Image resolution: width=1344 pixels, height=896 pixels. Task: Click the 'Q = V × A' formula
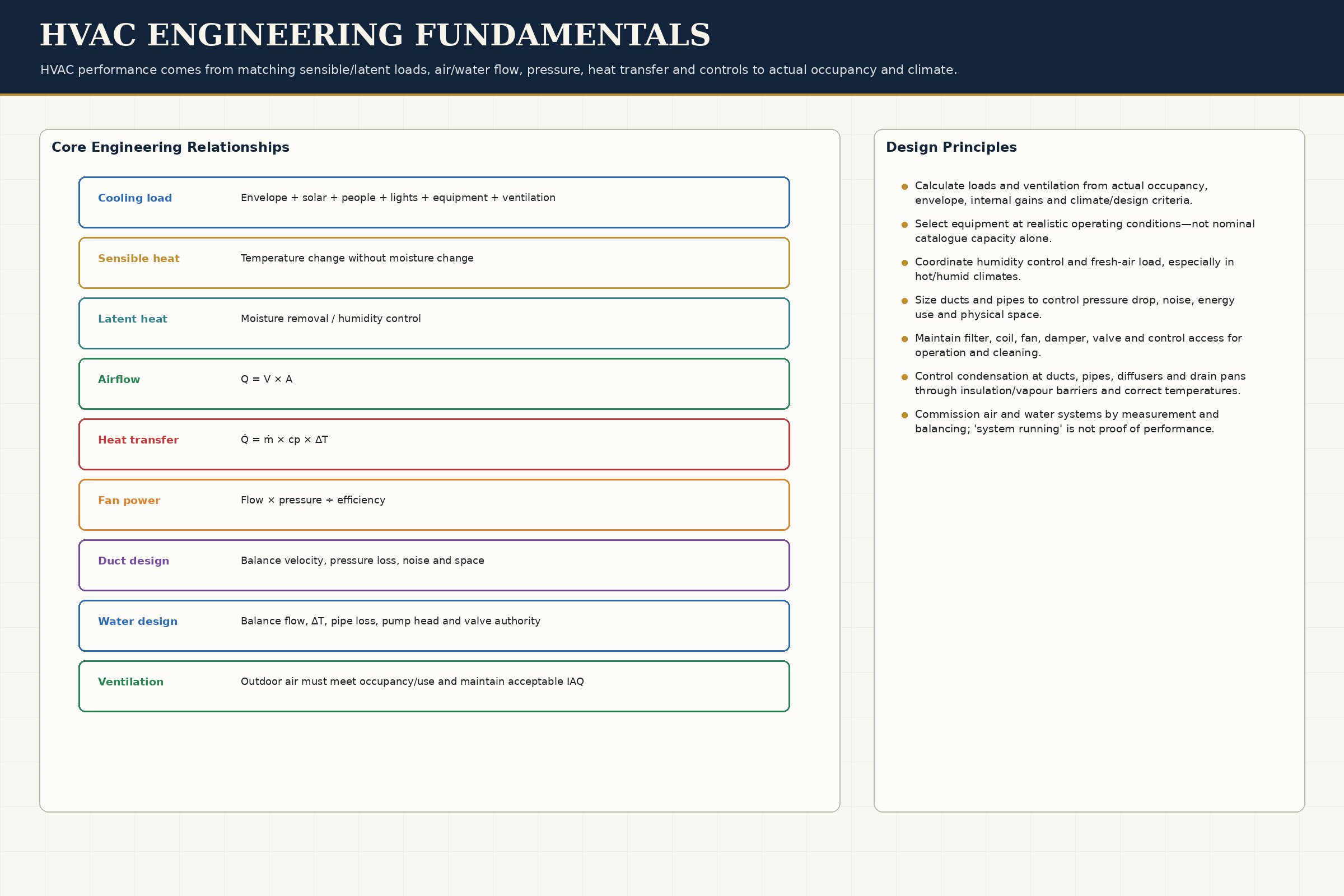[x=267, y=380]
